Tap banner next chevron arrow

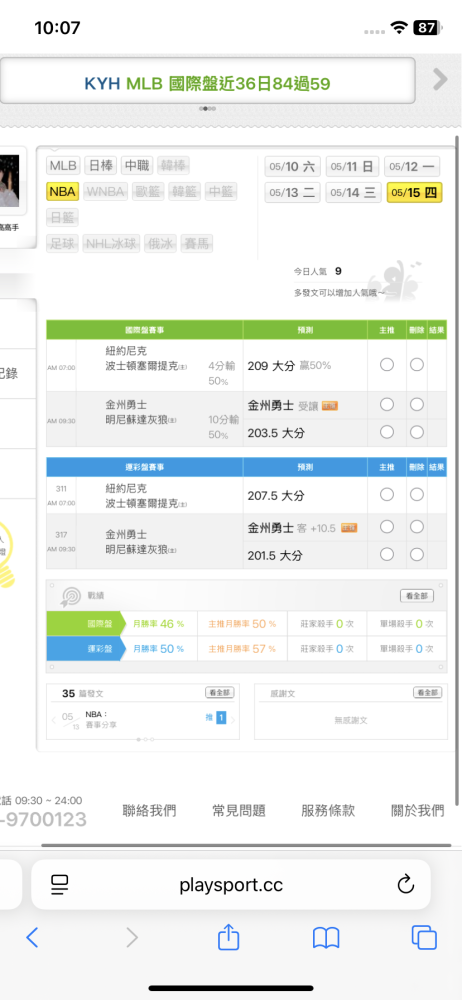tap(440, 80)
